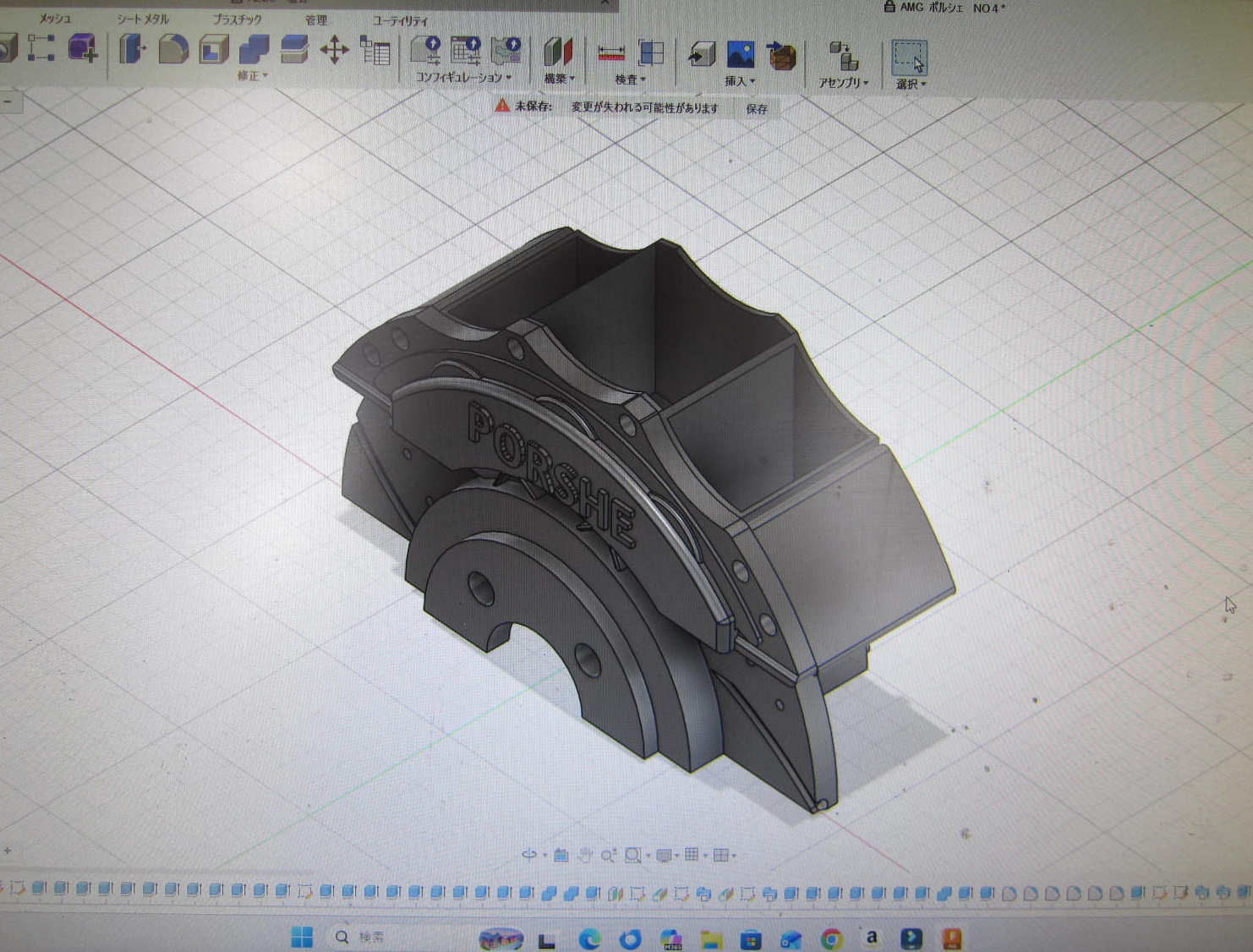Click the Look At navigation icon
This screenshot has width=1253, height=952.
tap(561, 856)
